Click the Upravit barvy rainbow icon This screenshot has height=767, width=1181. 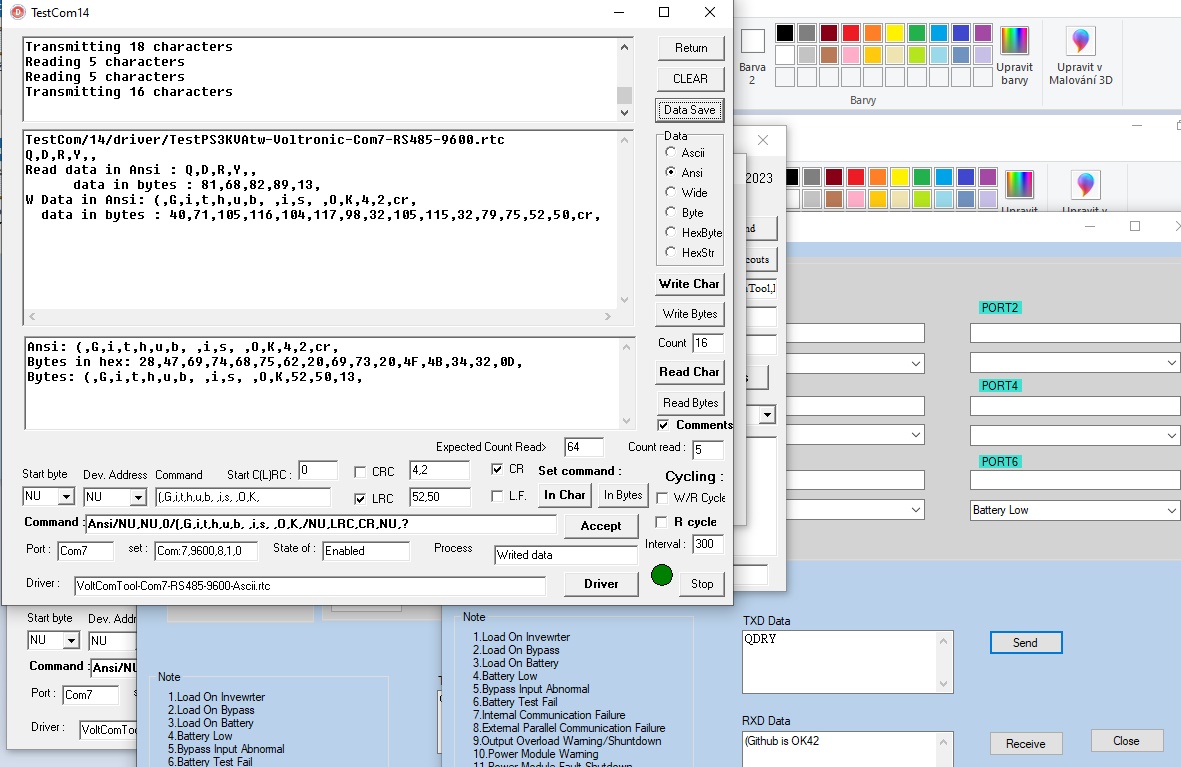point(1014,41)
